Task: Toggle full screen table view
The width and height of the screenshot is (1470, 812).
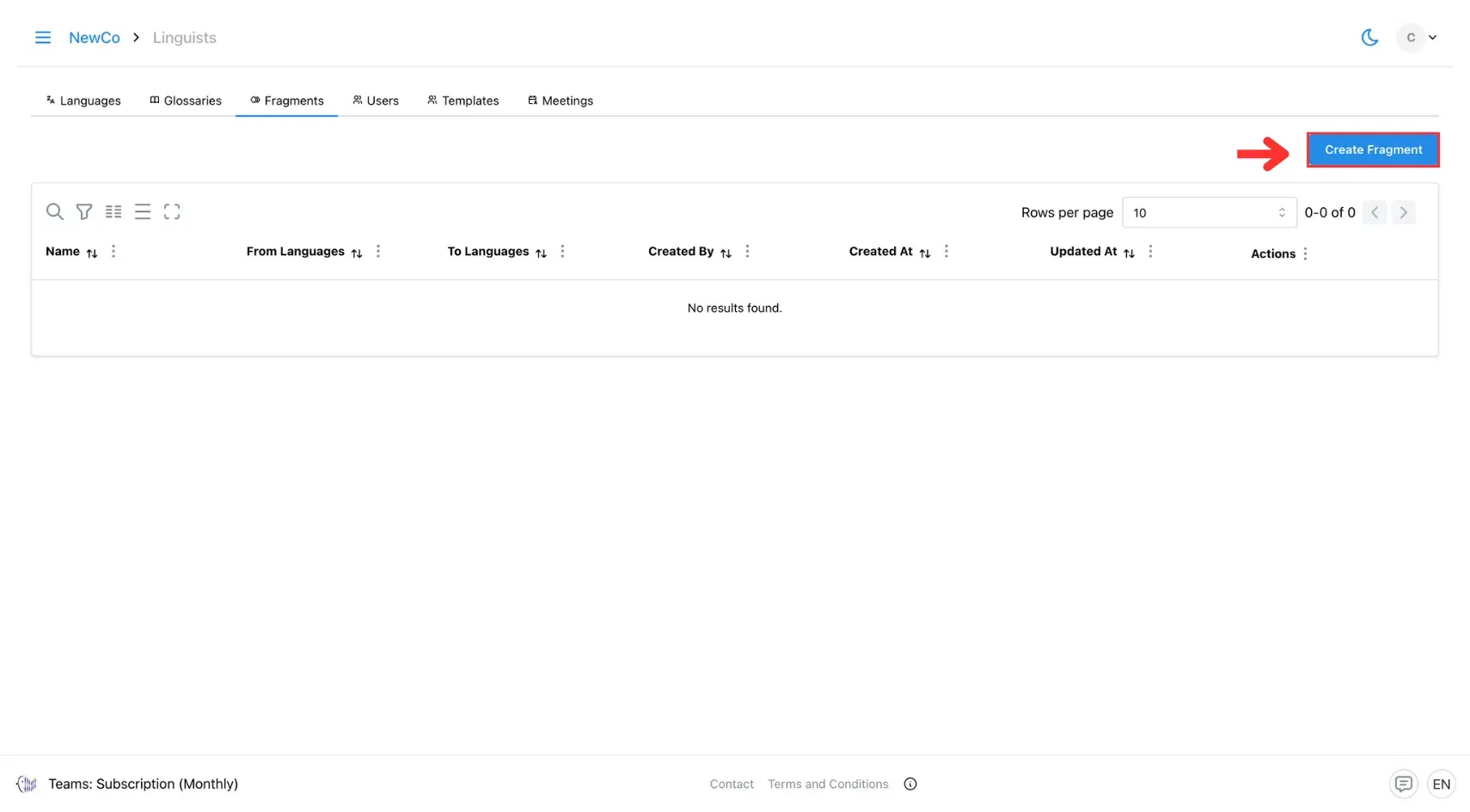Action: pyautogui.click(x=172, y=211)
